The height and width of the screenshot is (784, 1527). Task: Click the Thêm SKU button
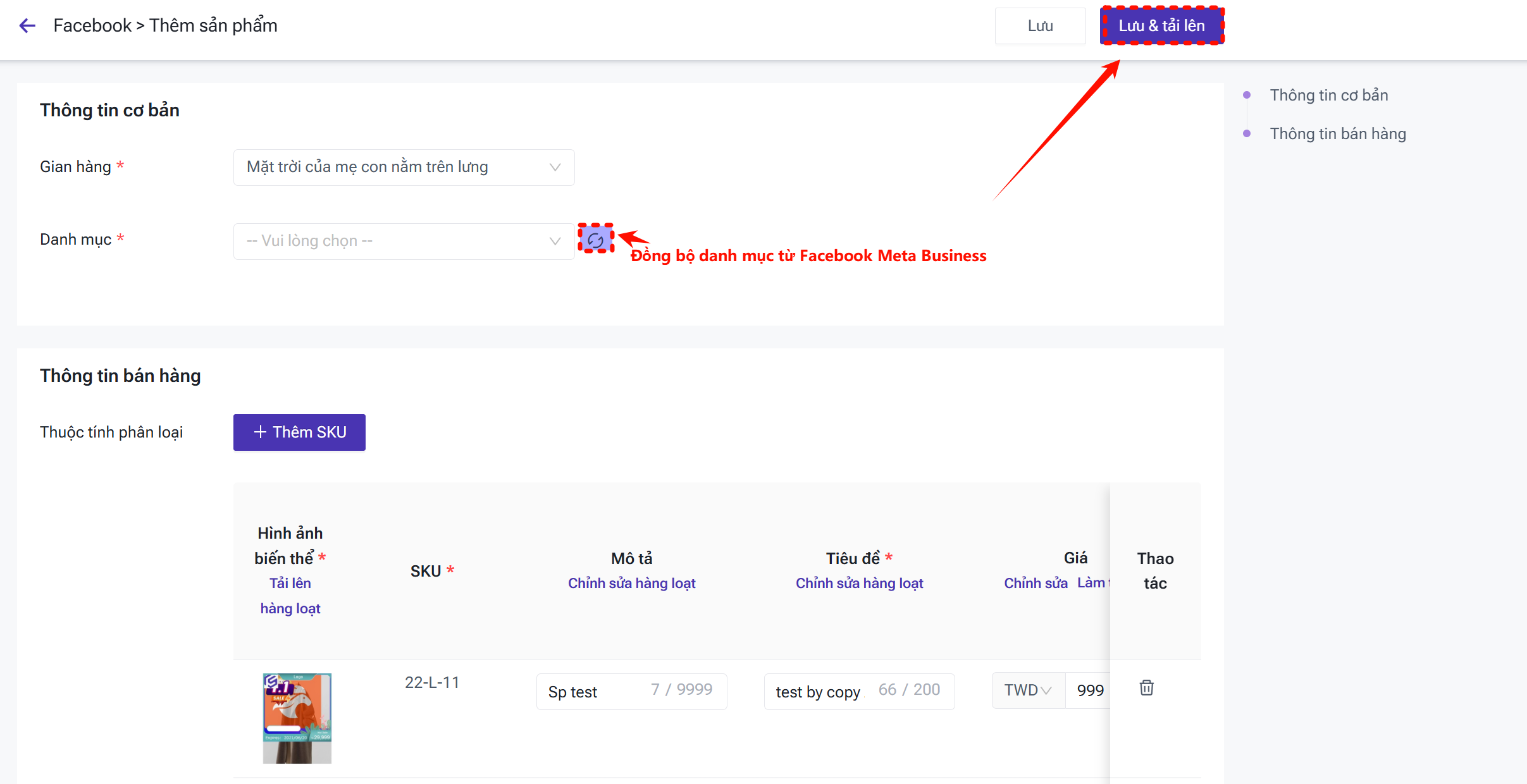(299, 432)
